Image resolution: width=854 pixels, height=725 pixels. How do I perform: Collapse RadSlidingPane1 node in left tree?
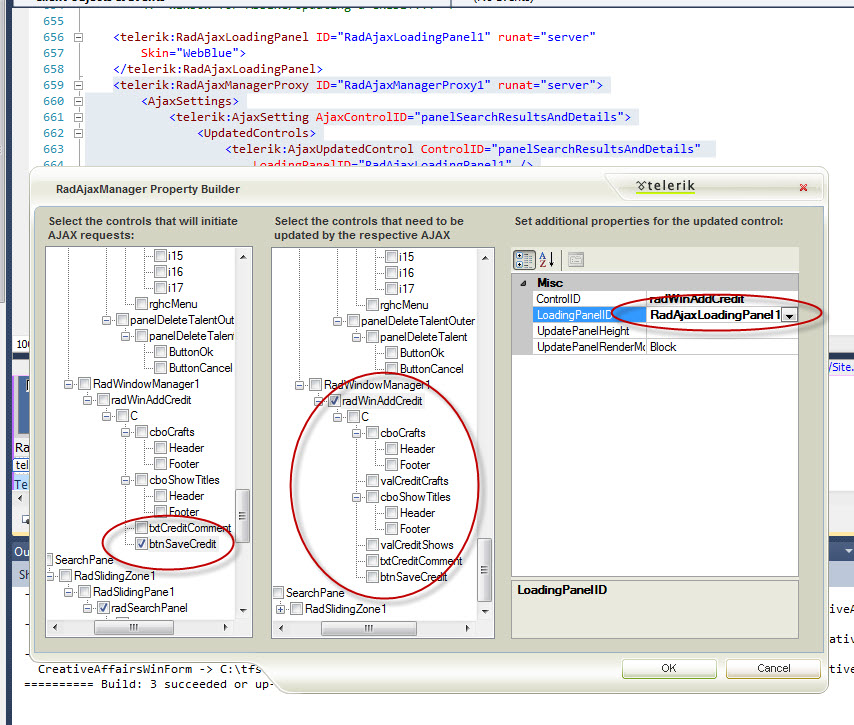[x=68, y=592]
